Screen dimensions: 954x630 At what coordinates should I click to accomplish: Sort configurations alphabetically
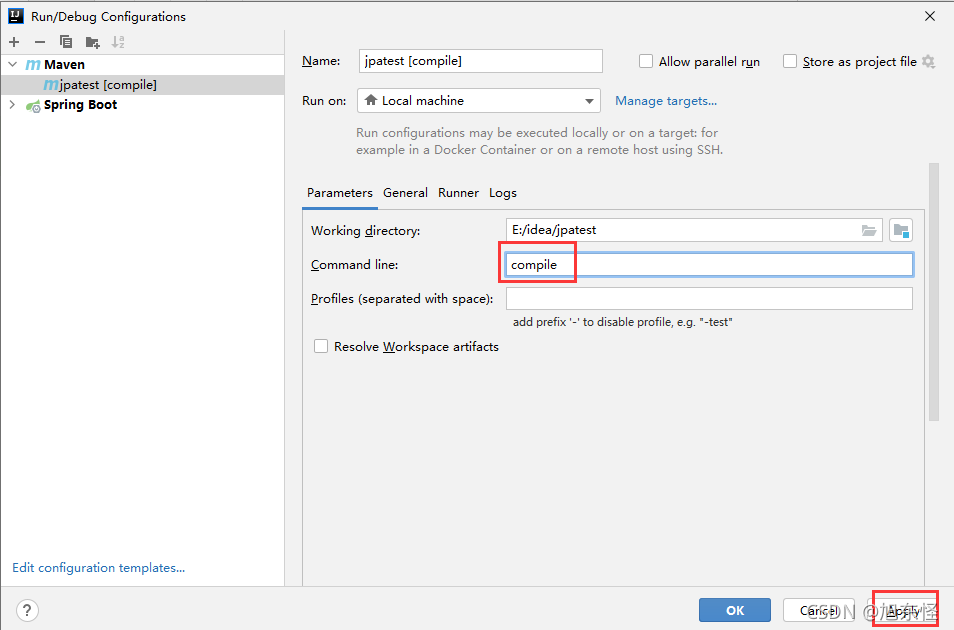coord(117,42)
